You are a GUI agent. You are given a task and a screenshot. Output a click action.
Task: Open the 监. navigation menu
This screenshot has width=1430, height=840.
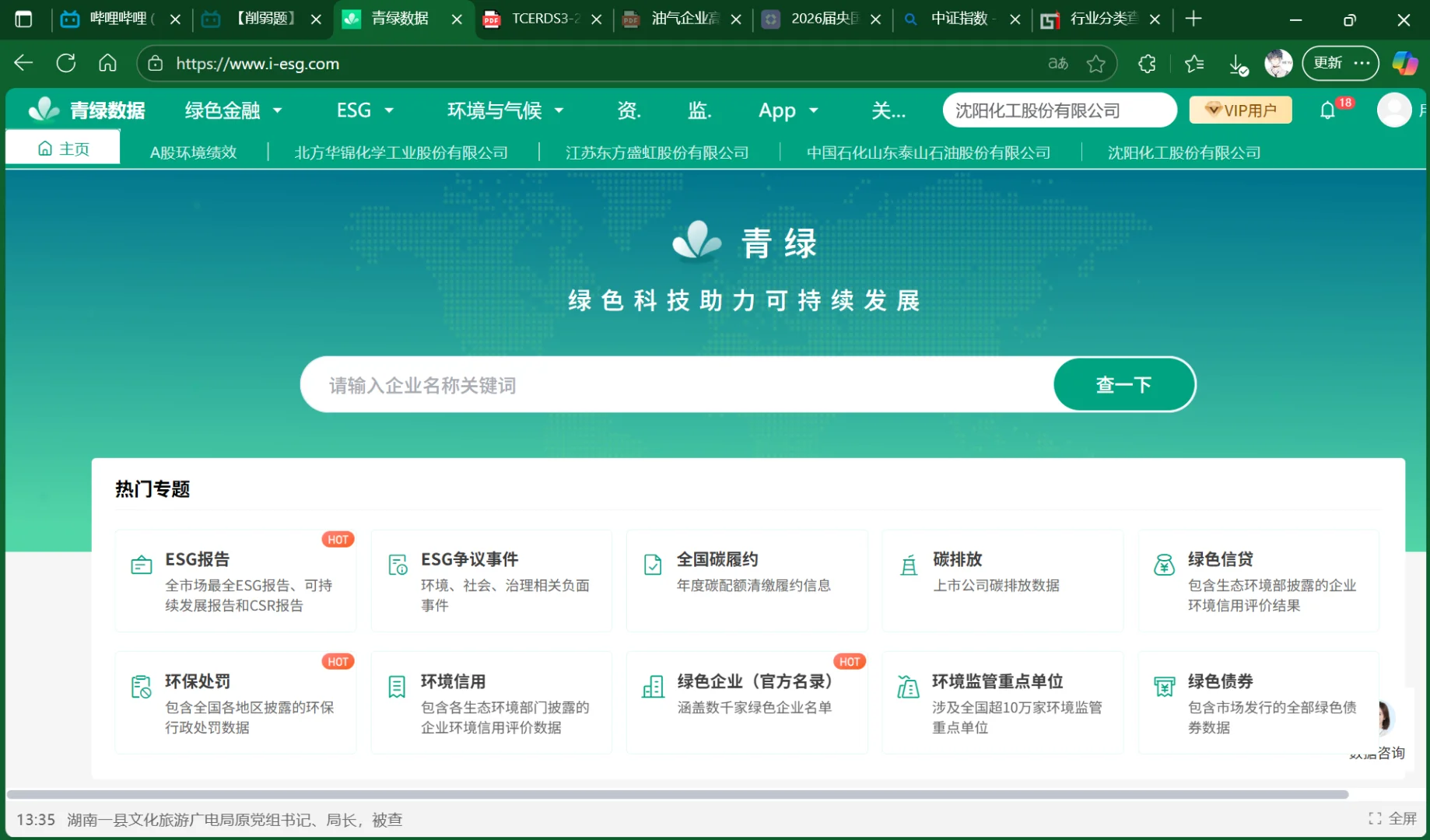coord(699,110)
